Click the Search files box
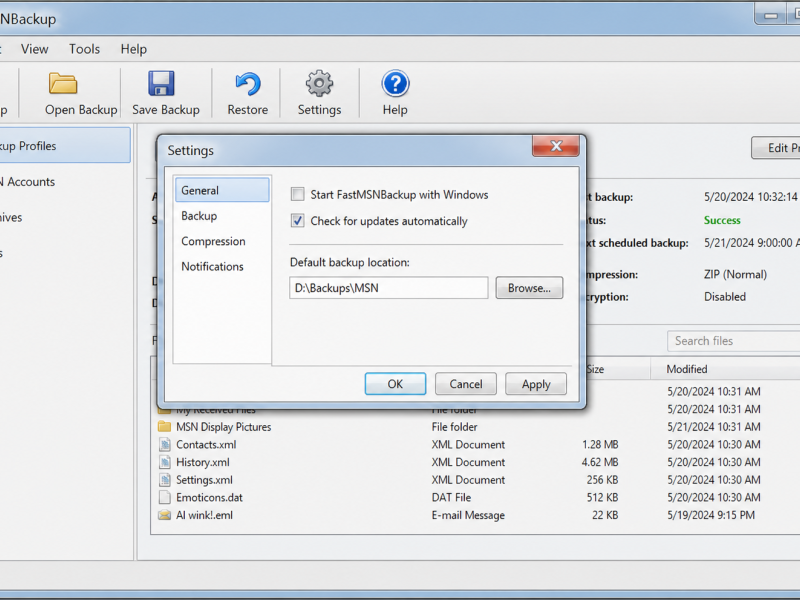This screenshot has width=800, height=600. pos(734,341)
